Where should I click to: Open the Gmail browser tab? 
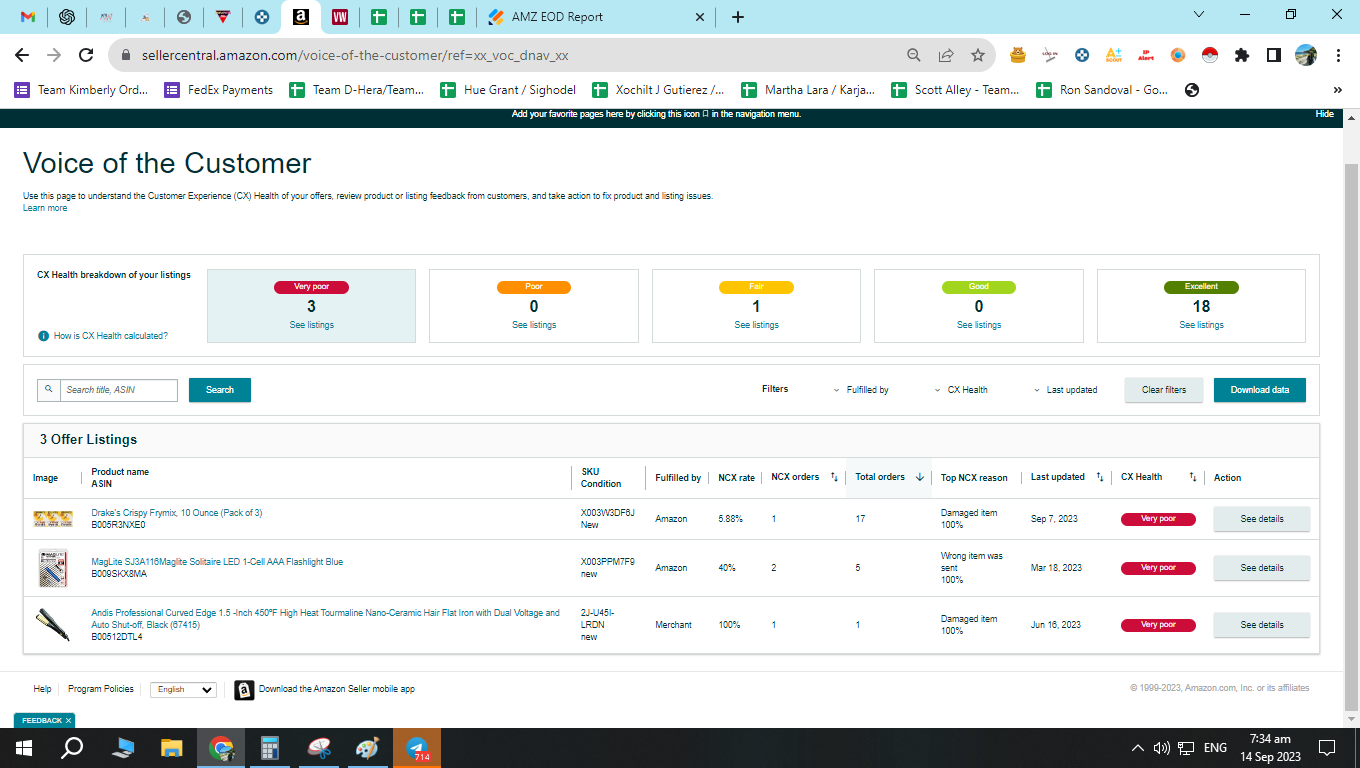(x=28, y=17)
